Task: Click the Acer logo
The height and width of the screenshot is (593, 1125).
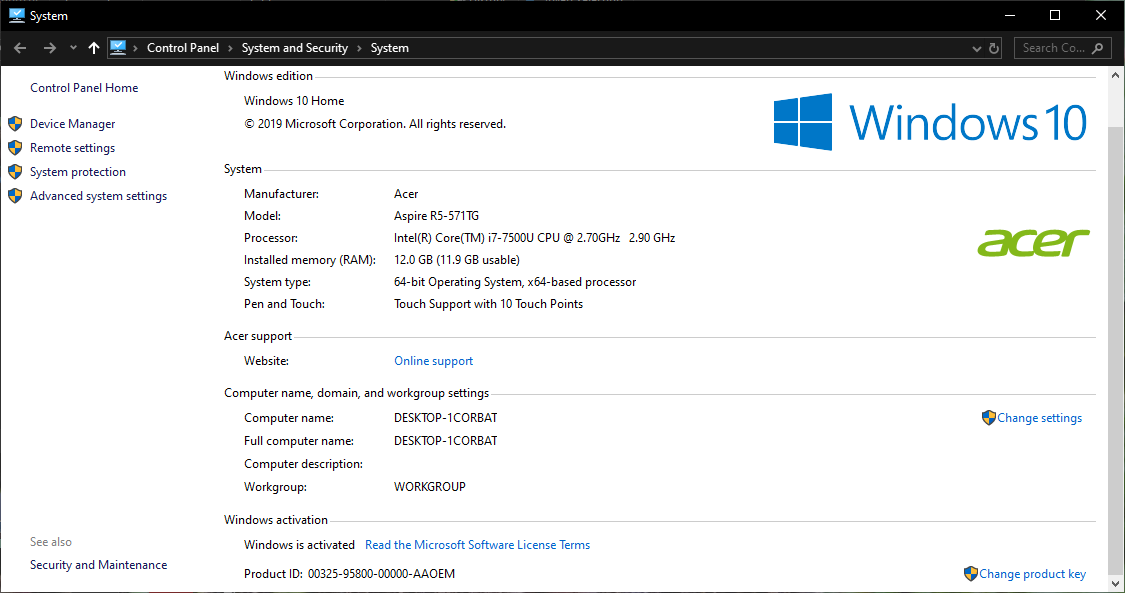Action: click(x=1033, y=242)
